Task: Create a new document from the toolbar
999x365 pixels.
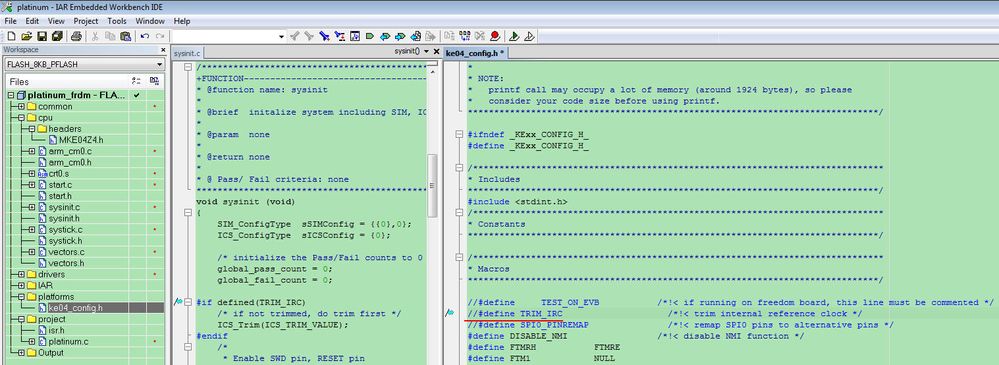Action: pyautogui.click(x=11, y=36)
